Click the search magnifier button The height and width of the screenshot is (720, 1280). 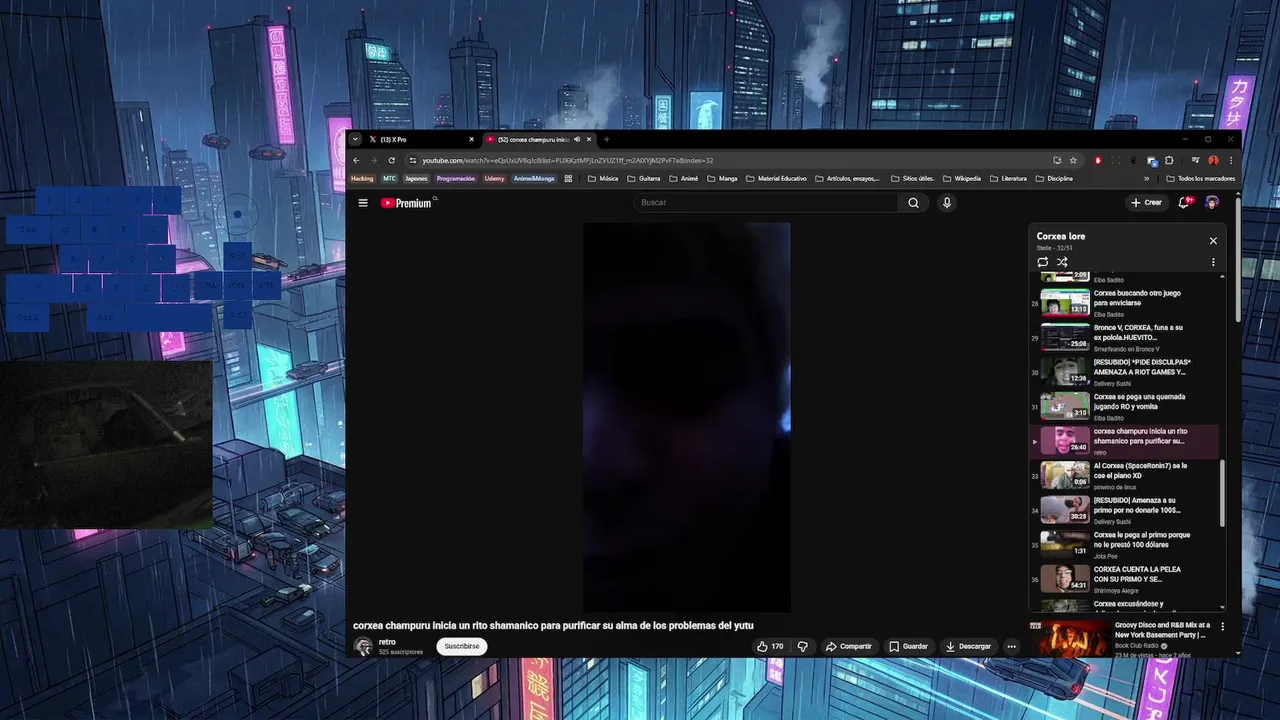click(x=913, y=203)
